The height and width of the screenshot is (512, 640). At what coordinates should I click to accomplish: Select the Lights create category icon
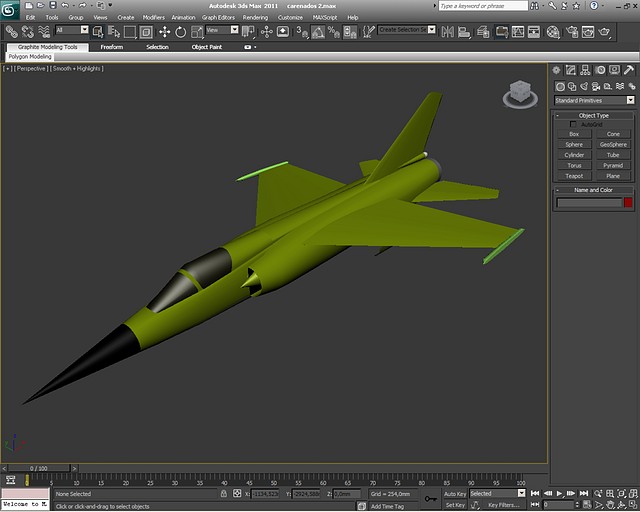(x=584, y=87)
